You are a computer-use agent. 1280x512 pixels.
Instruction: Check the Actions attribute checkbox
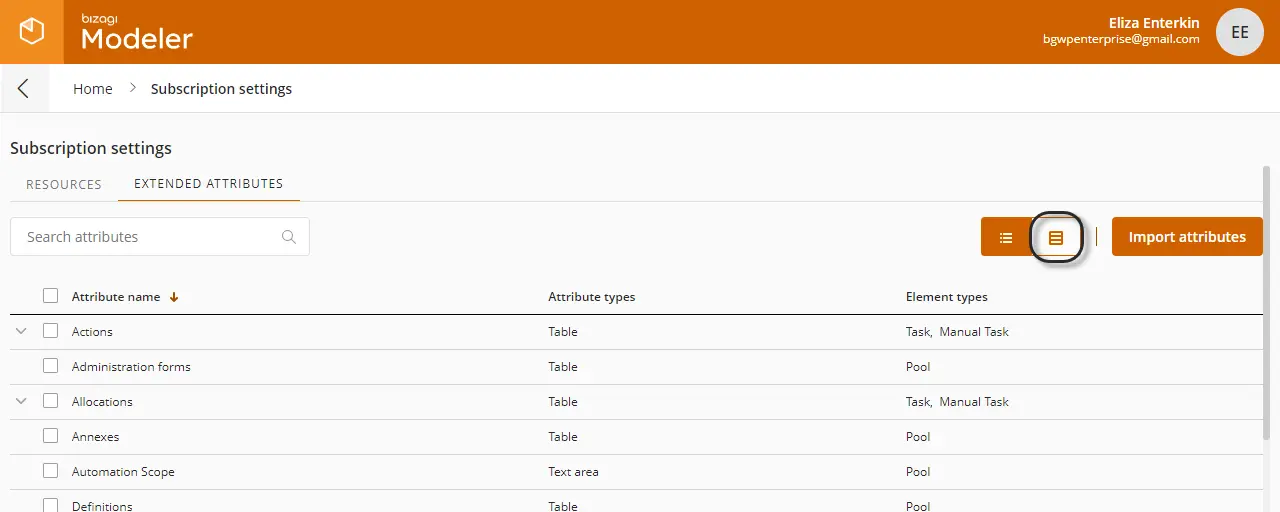51,331
